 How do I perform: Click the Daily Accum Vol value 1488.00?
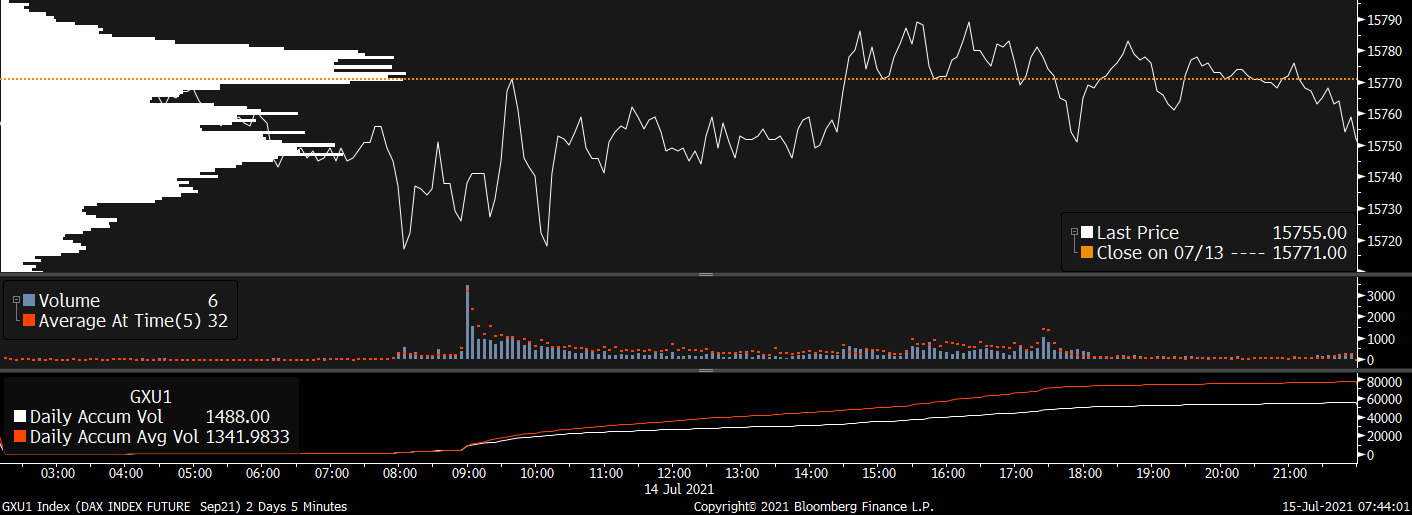pyautogui.click(x=237, y=417)
